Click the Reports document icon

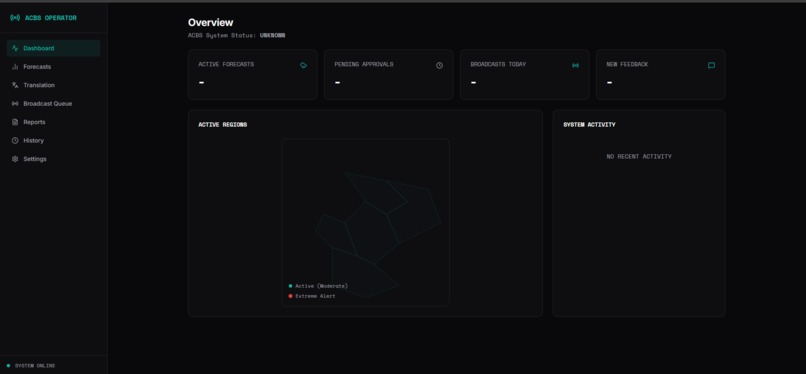[15, 122]
